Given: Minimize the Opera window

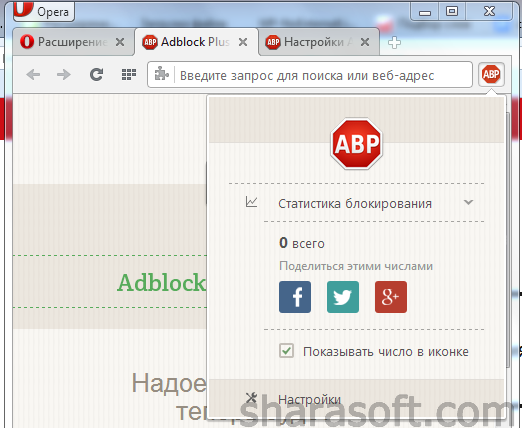Looking at the screenshot, I should tap(425, 12).
